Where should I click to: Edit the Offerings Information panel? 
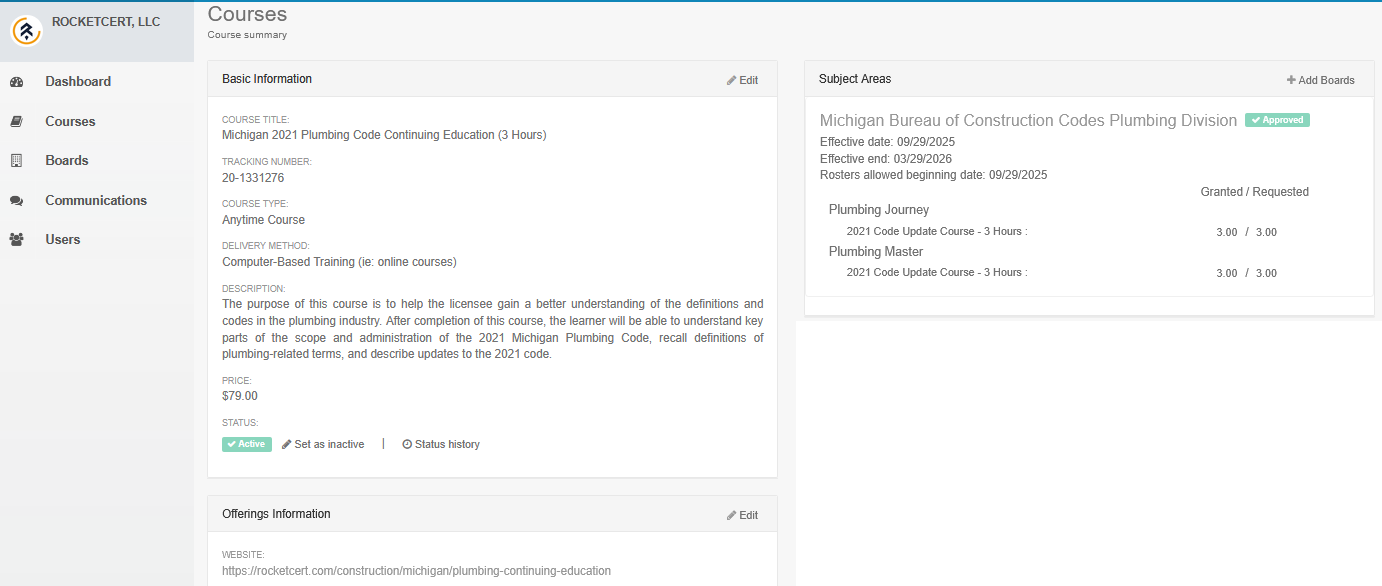[742, 515]
